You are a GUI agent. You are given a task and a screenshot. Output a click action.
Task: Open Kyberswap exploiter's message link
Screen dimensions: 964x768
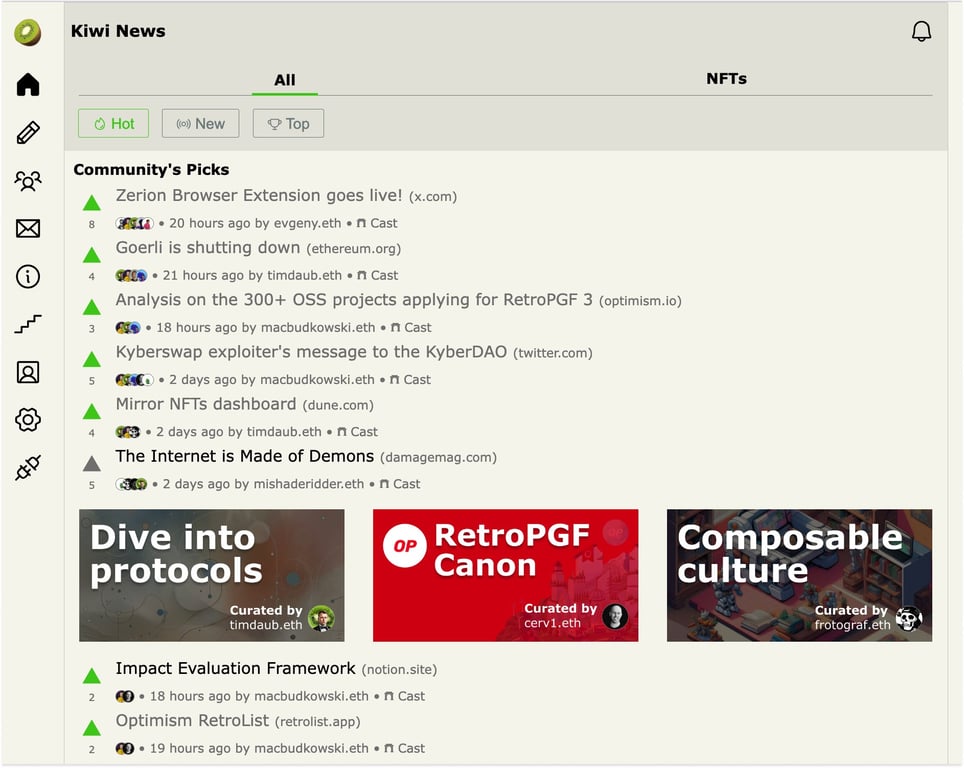311,352
